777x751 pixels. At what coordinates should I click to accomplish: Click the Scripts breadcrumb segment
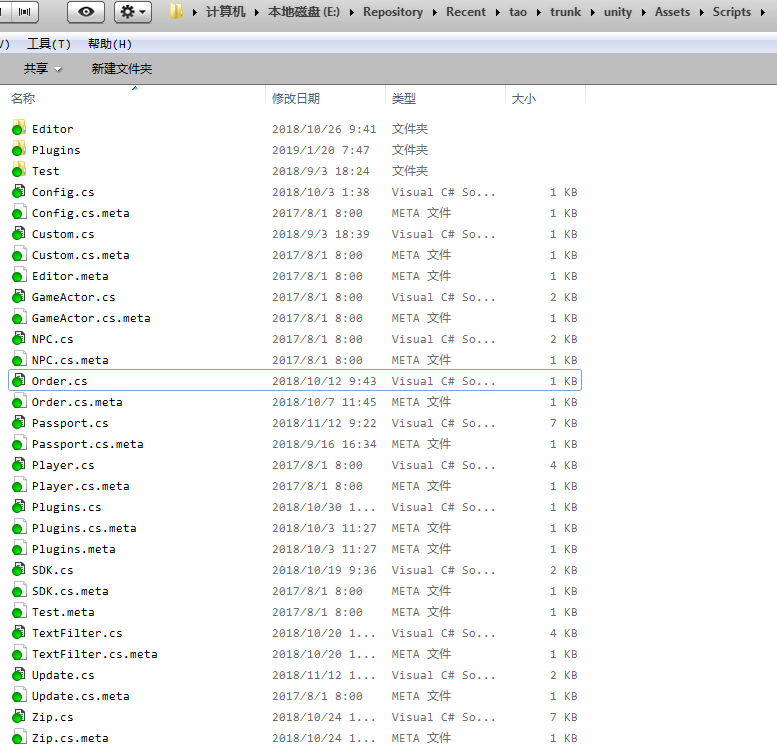tap(732, 12)
